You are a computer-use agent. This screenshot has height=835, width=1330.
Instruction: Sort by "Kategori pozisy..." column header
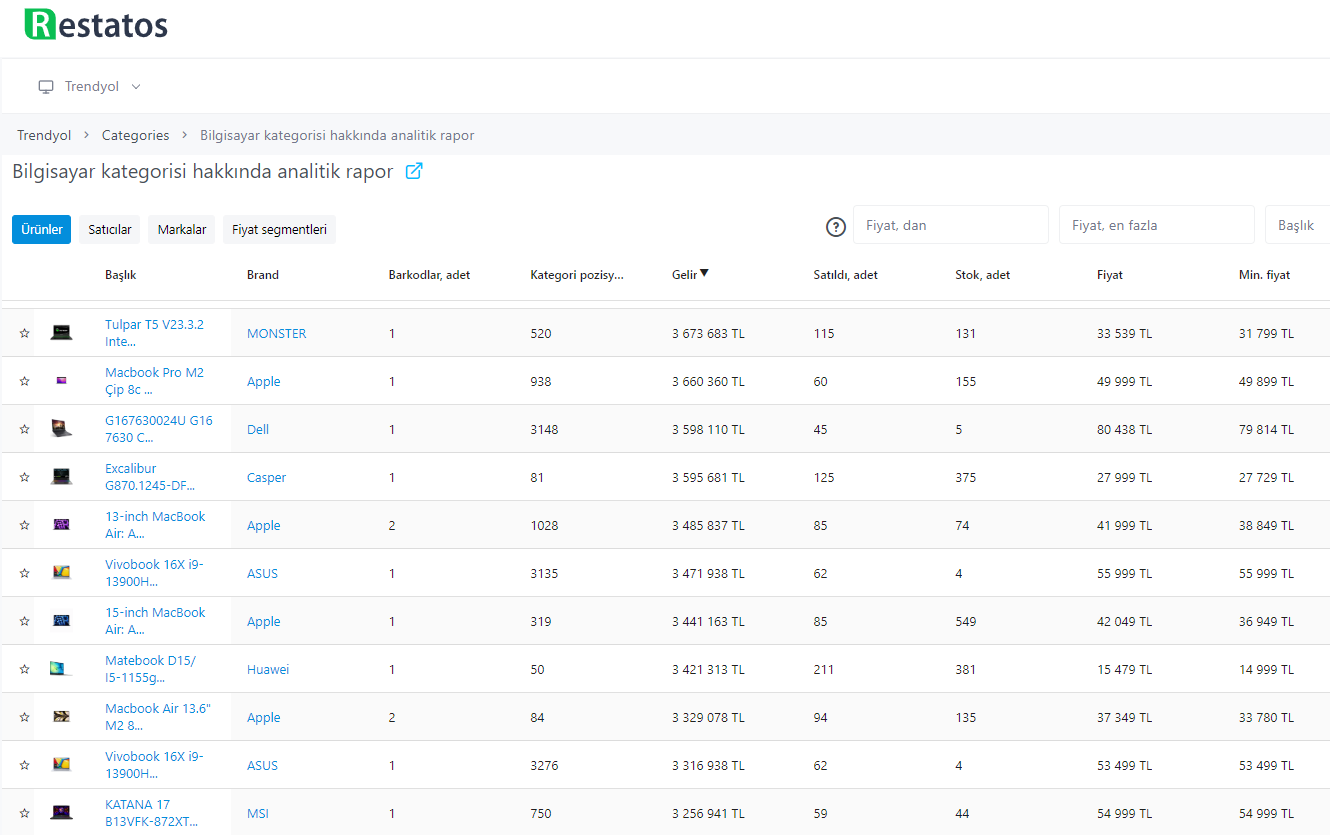577,275
